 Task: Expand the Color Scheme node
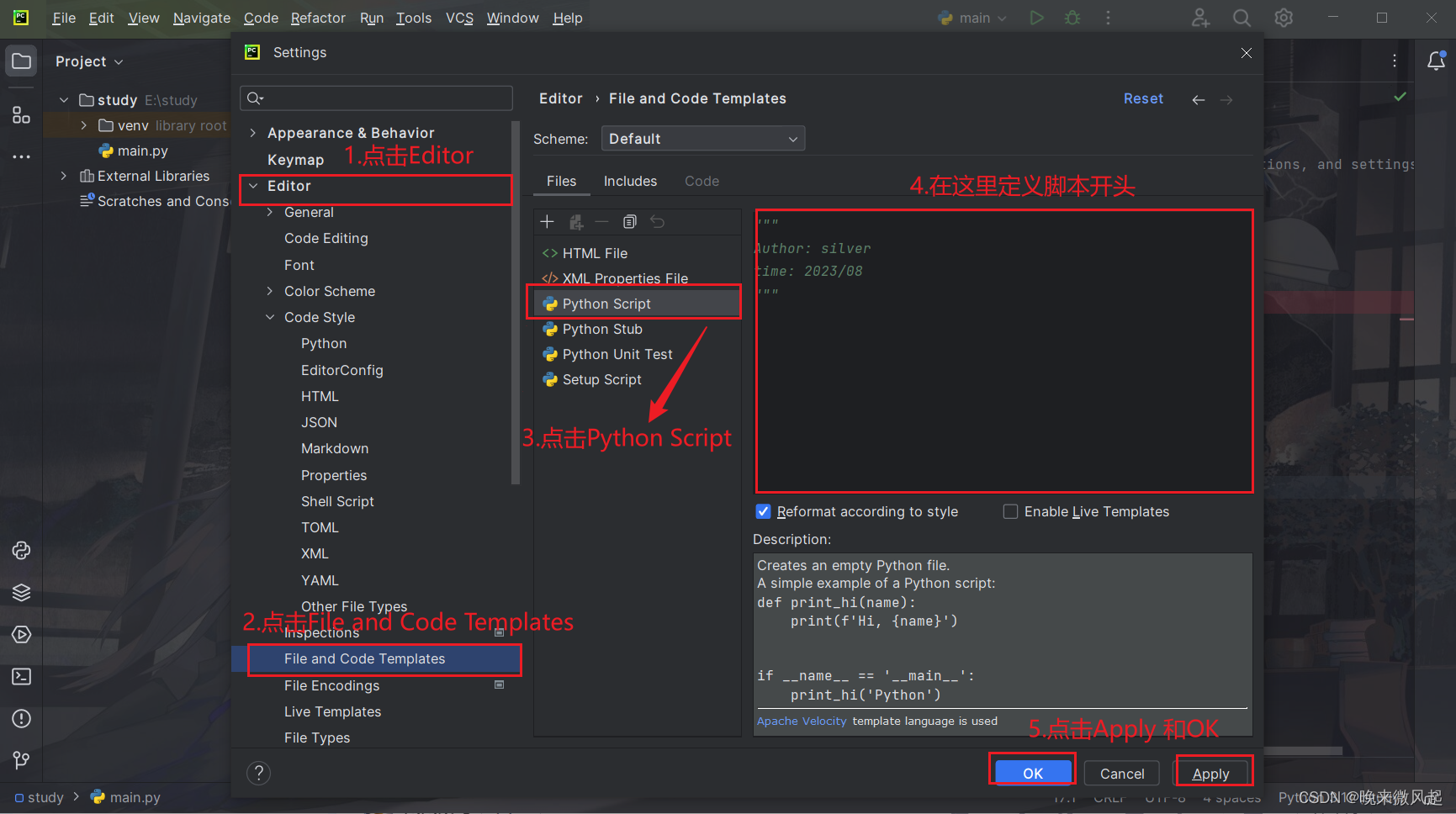[x=270, y=291]
